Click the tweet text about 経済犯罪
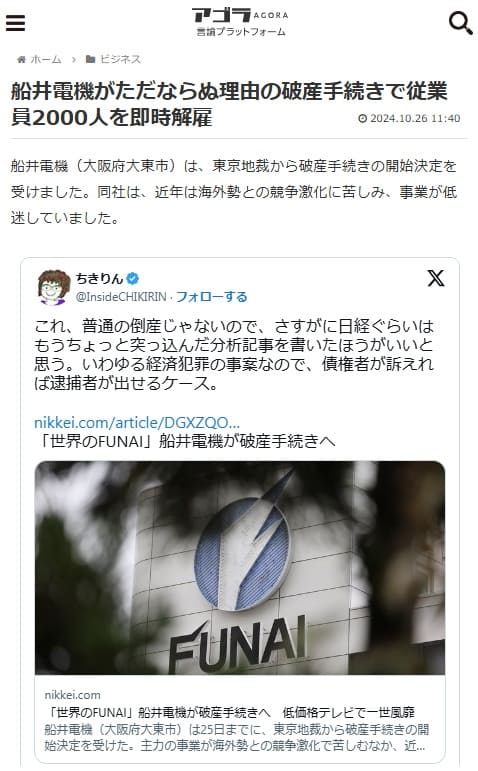This screenshot has height=771, width=478. pyautogui.click(x=234, y=355)
